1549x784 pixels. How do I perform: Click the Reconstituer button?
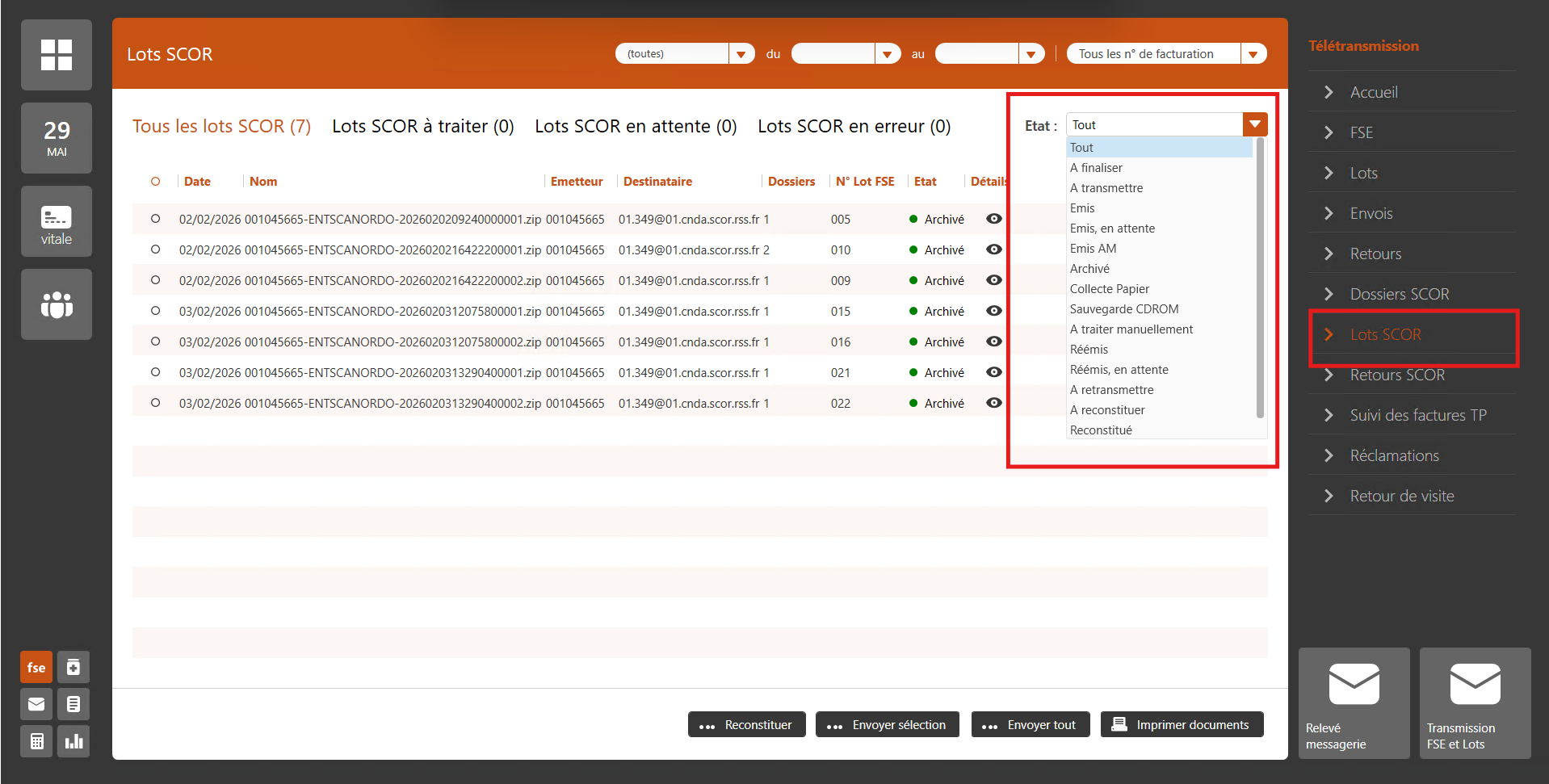click(x=746, y=724)
